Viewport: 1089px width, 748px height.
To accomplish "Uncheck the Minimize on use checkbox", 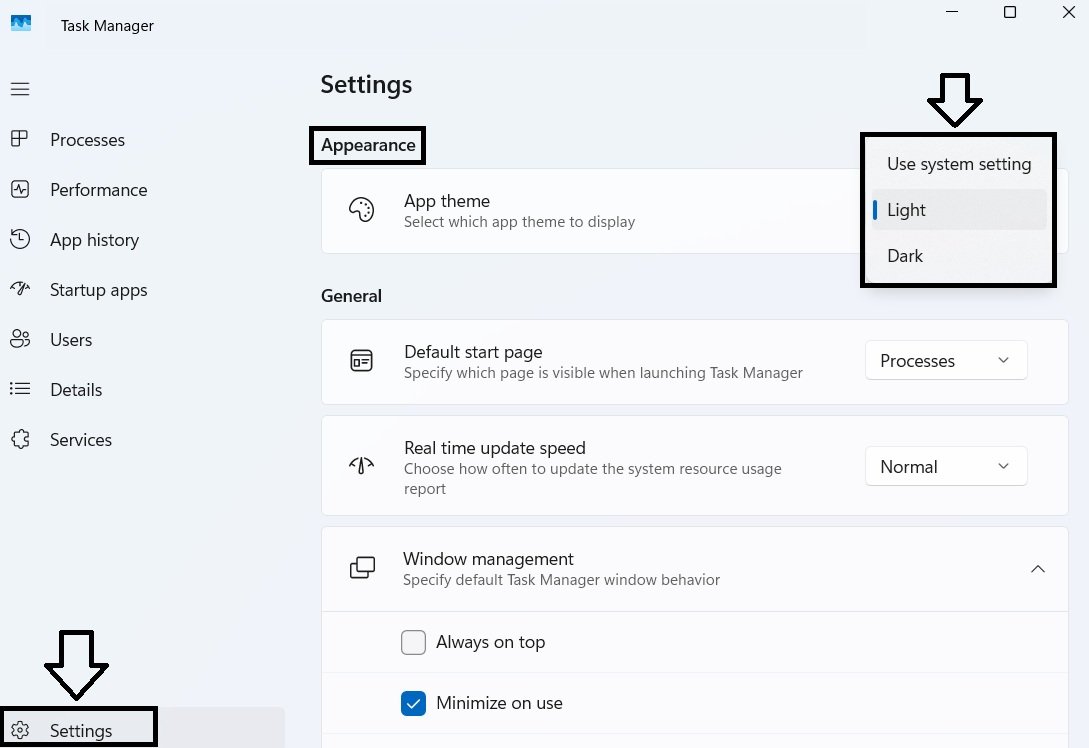I will click(413, 704).
